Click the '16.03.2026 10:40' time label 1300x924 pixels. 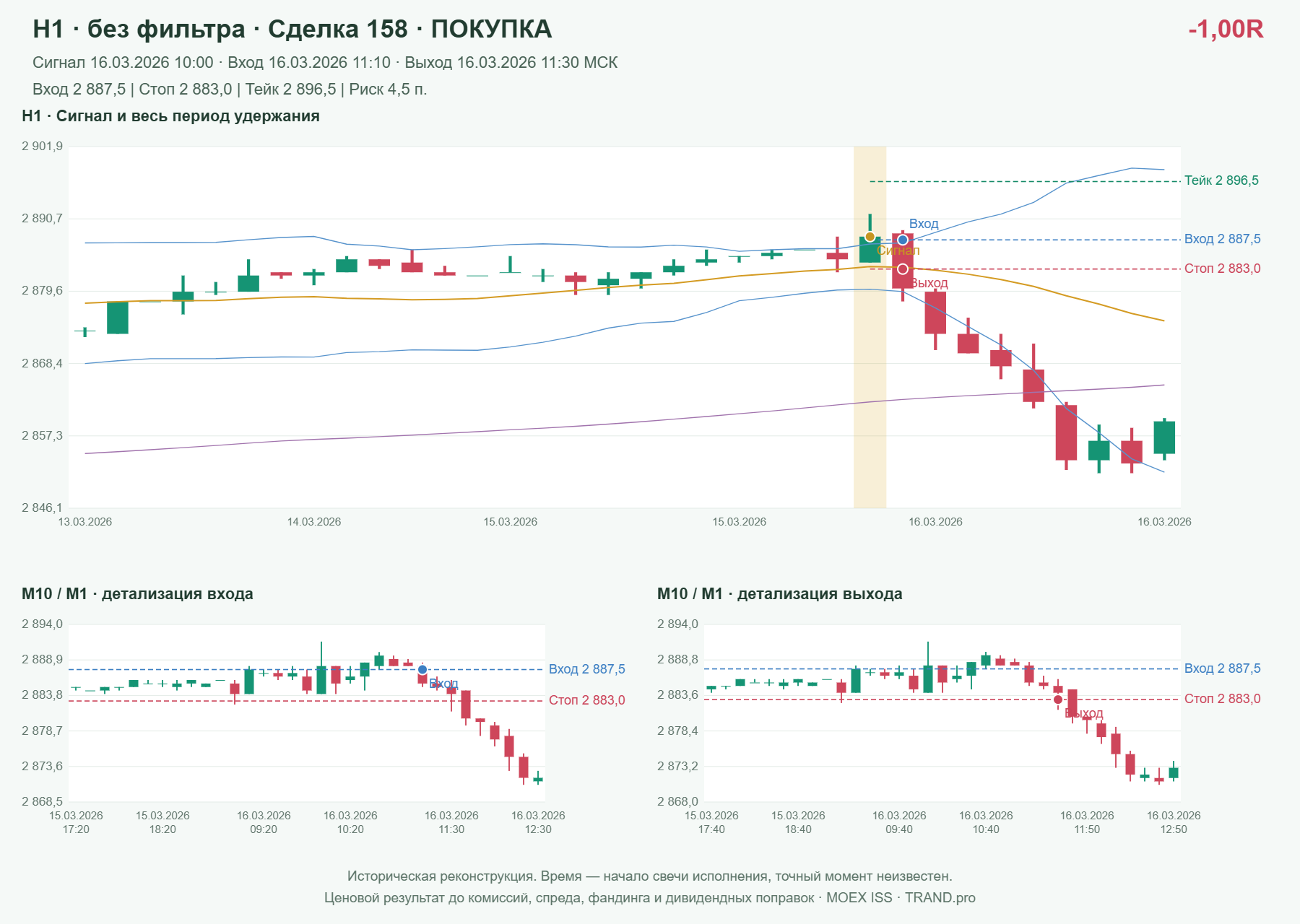pyautogui.click(x=986, y=822)
